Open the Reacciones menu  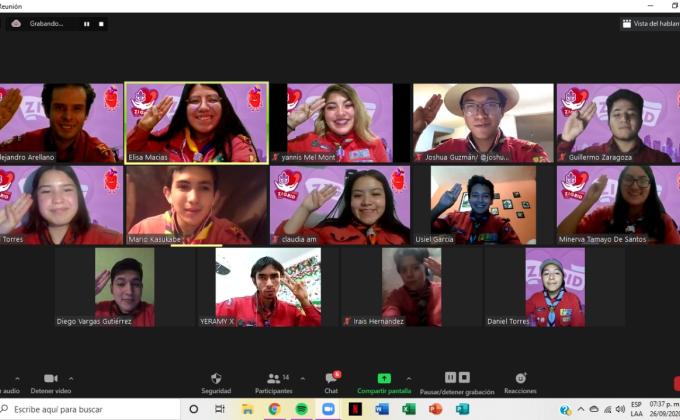click(520, 381)
